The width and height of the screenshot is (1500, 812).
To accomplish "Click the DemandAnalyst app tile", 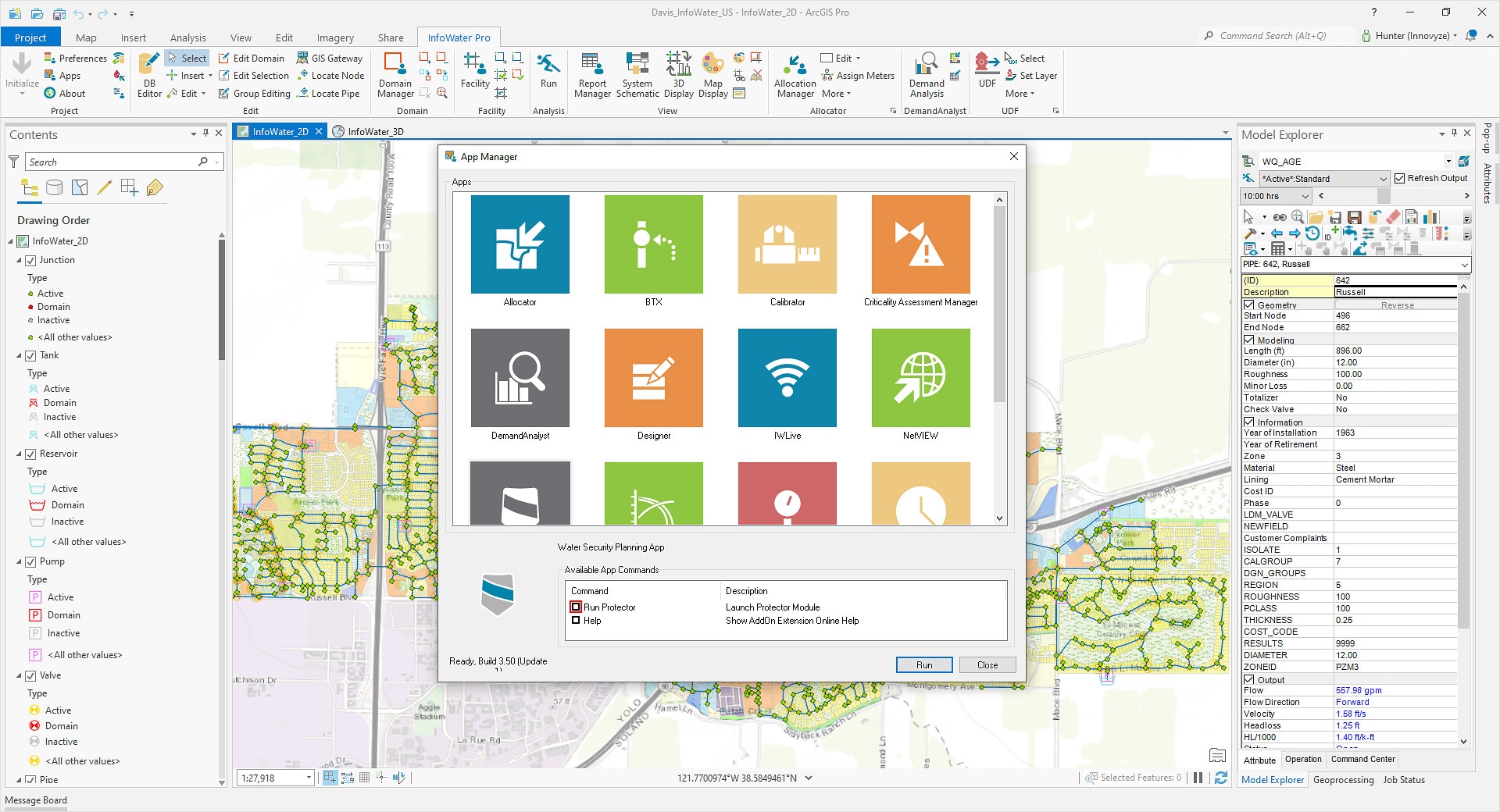I will [x=520, y=378].
